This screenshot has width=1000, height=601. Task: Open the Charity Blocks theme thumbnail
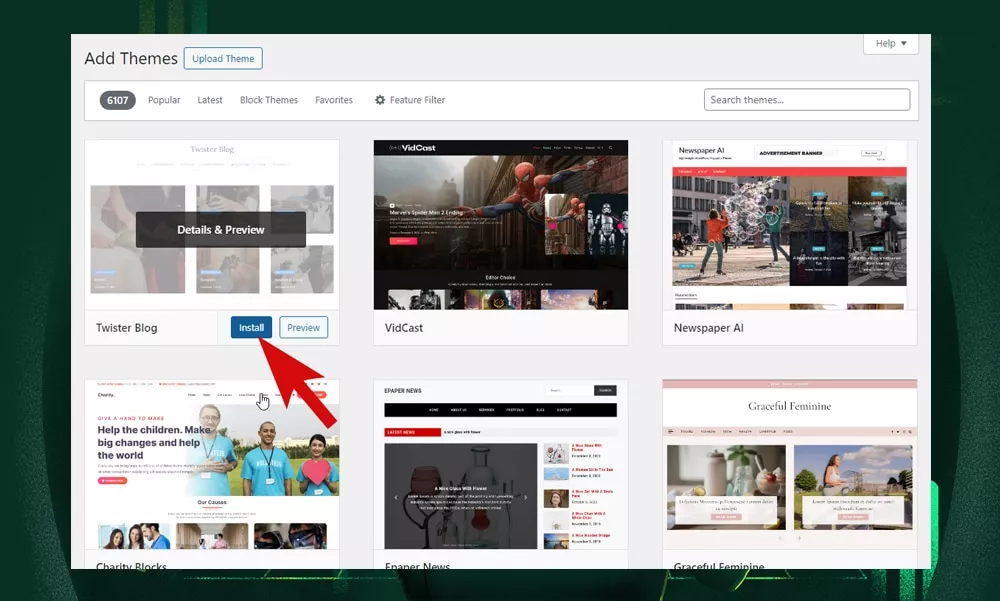[212, 464]
